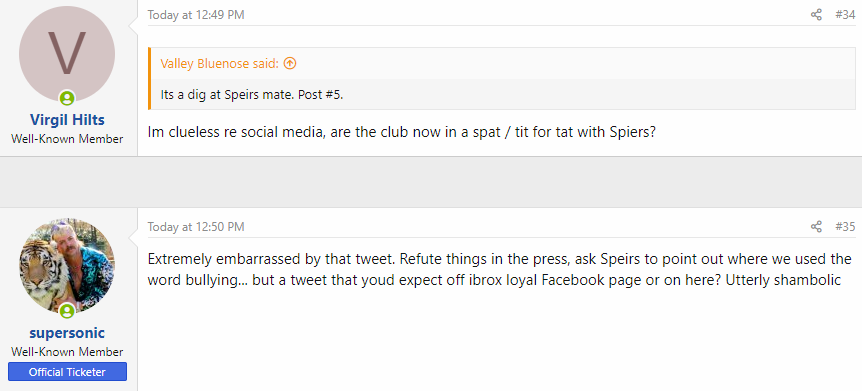Viewport: 862px width, 391px height.
Task: Click the share icon on post #34
Action: [x=816, y=15]
